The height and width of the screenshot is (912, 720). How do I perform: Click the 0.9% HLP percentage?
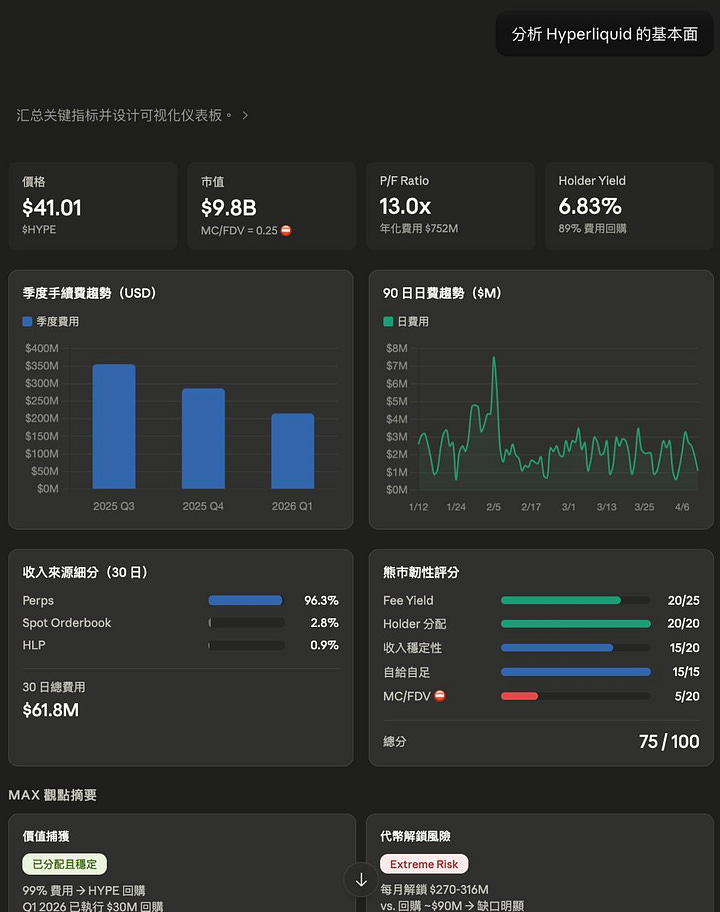(324, 645)
